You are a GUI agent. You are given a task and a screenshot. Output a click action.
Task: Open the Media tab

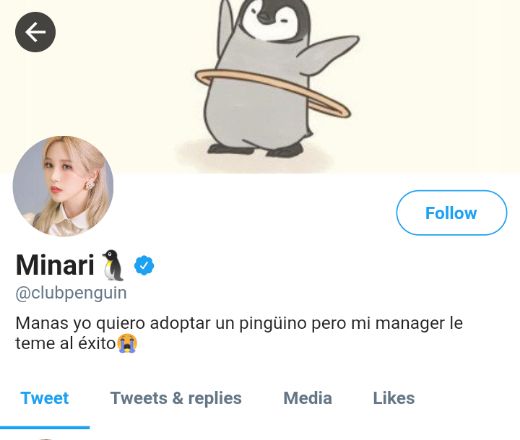308,398
